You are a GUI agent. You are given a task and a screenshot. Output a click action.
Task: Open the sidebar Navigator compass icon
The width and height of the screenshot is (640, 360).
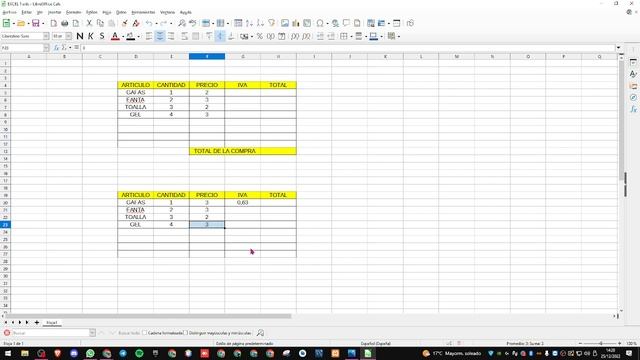point(633,98)
